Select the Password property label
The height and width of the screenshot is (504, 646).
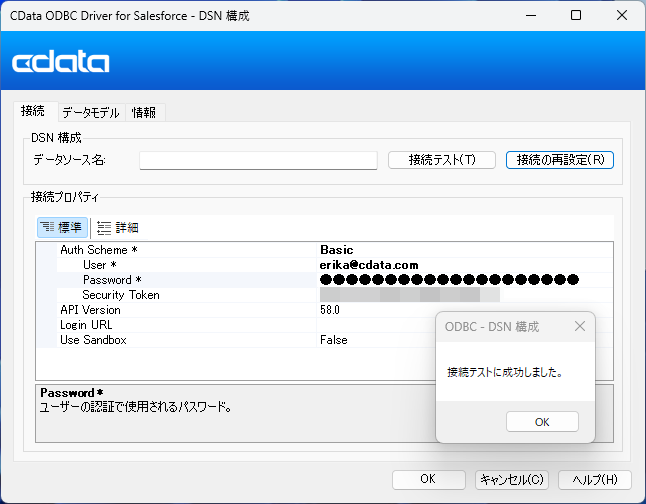point(112,280)
